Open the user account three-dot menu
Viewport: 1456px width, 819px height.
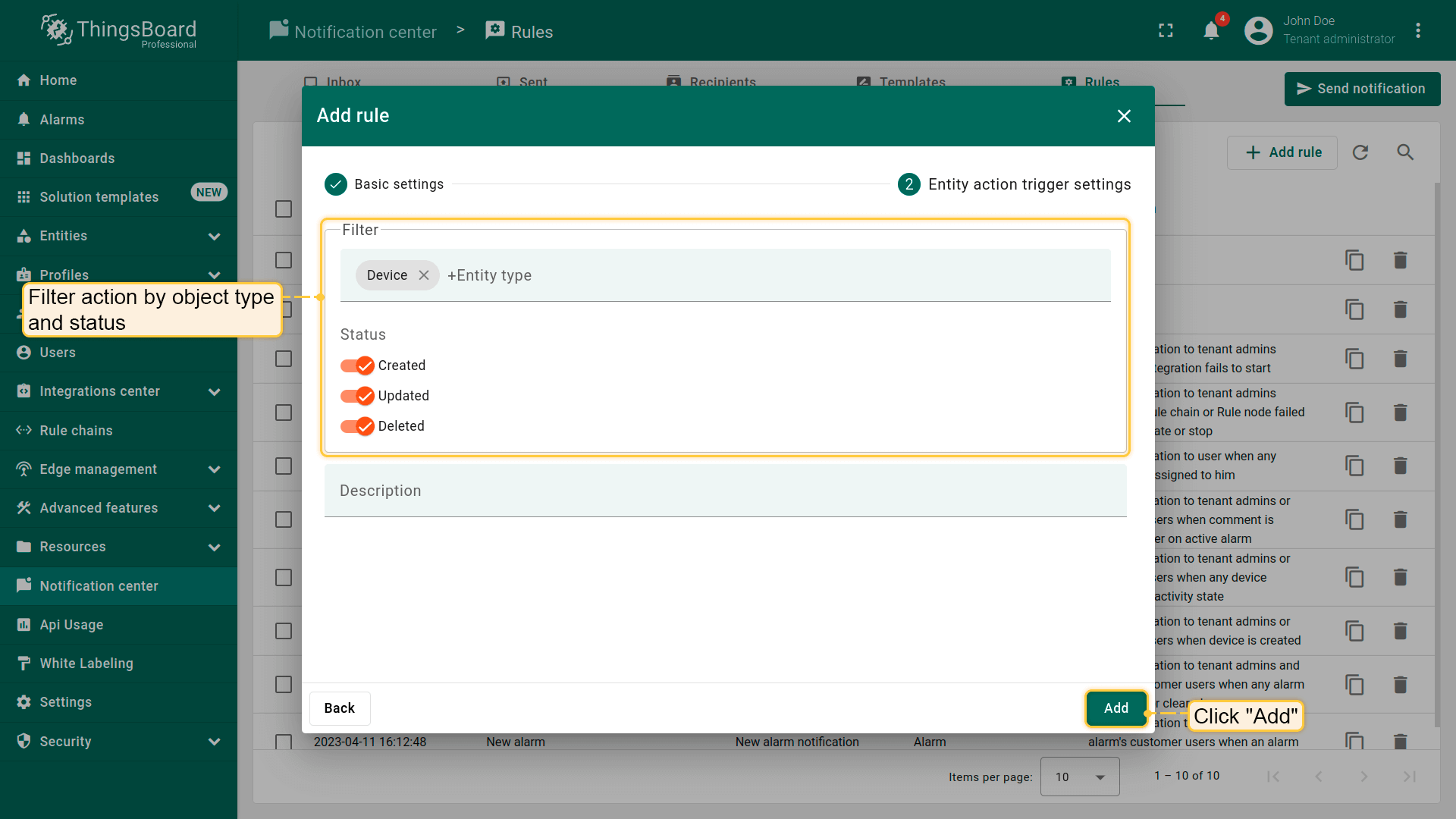1418,31
